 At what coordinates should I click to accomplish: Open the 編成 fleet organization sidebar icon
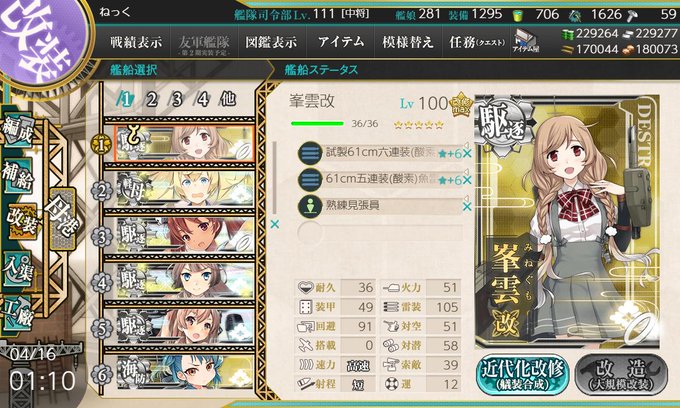click(18, 131)
